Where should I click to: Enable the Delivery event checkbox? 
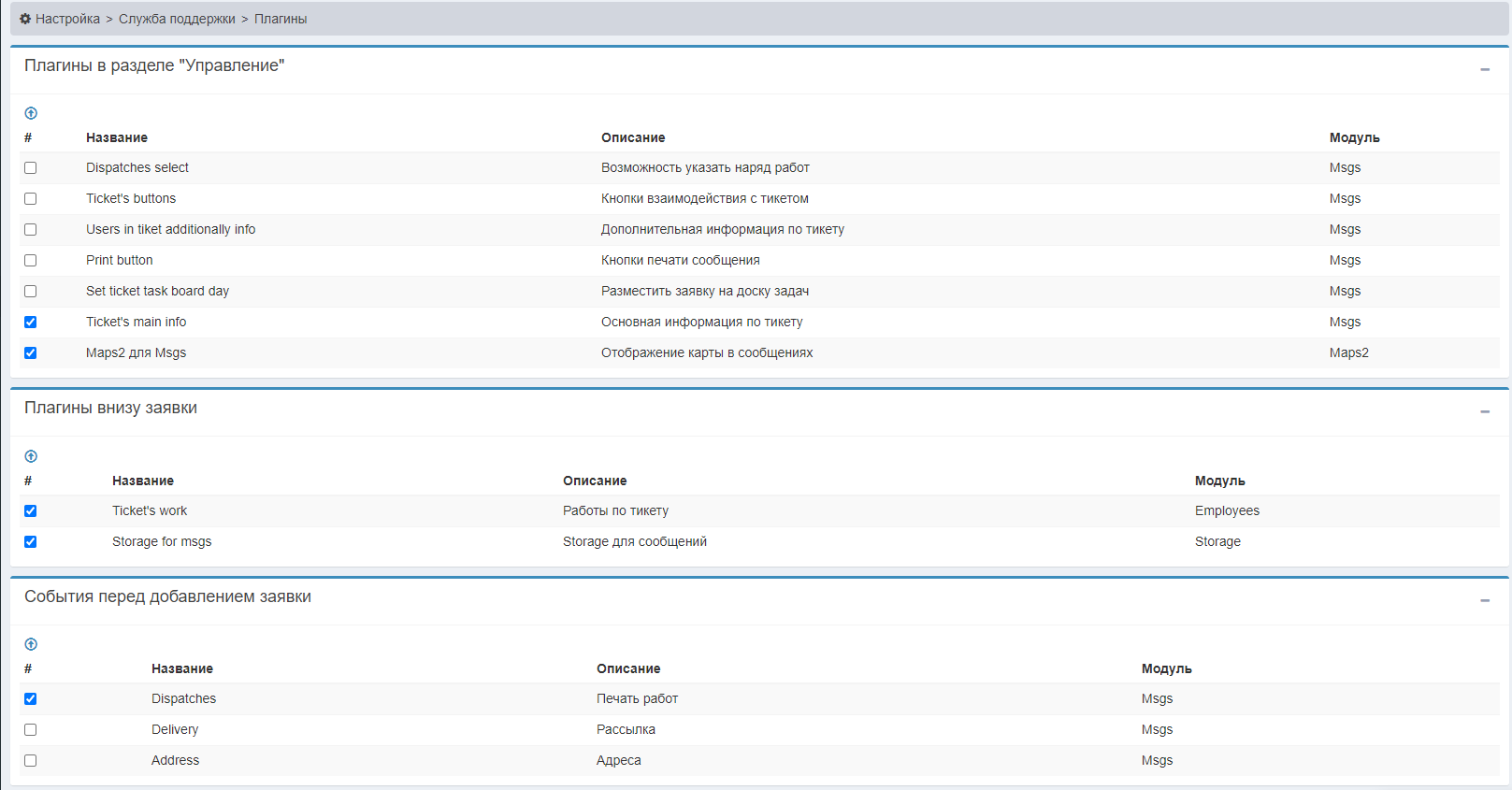(31, 730)
